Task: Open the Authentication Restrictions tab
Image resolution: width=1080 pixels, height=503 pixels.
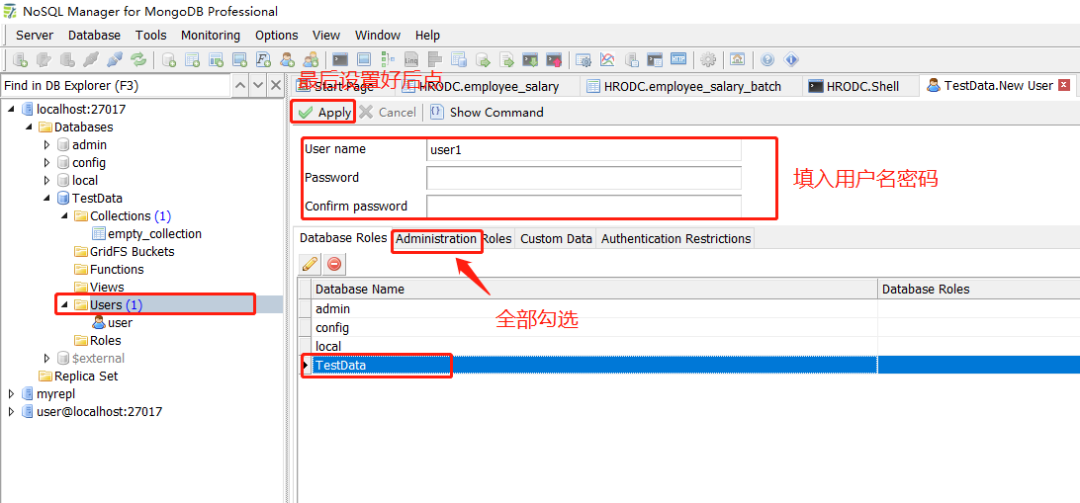Action: [x=676, y=238]
